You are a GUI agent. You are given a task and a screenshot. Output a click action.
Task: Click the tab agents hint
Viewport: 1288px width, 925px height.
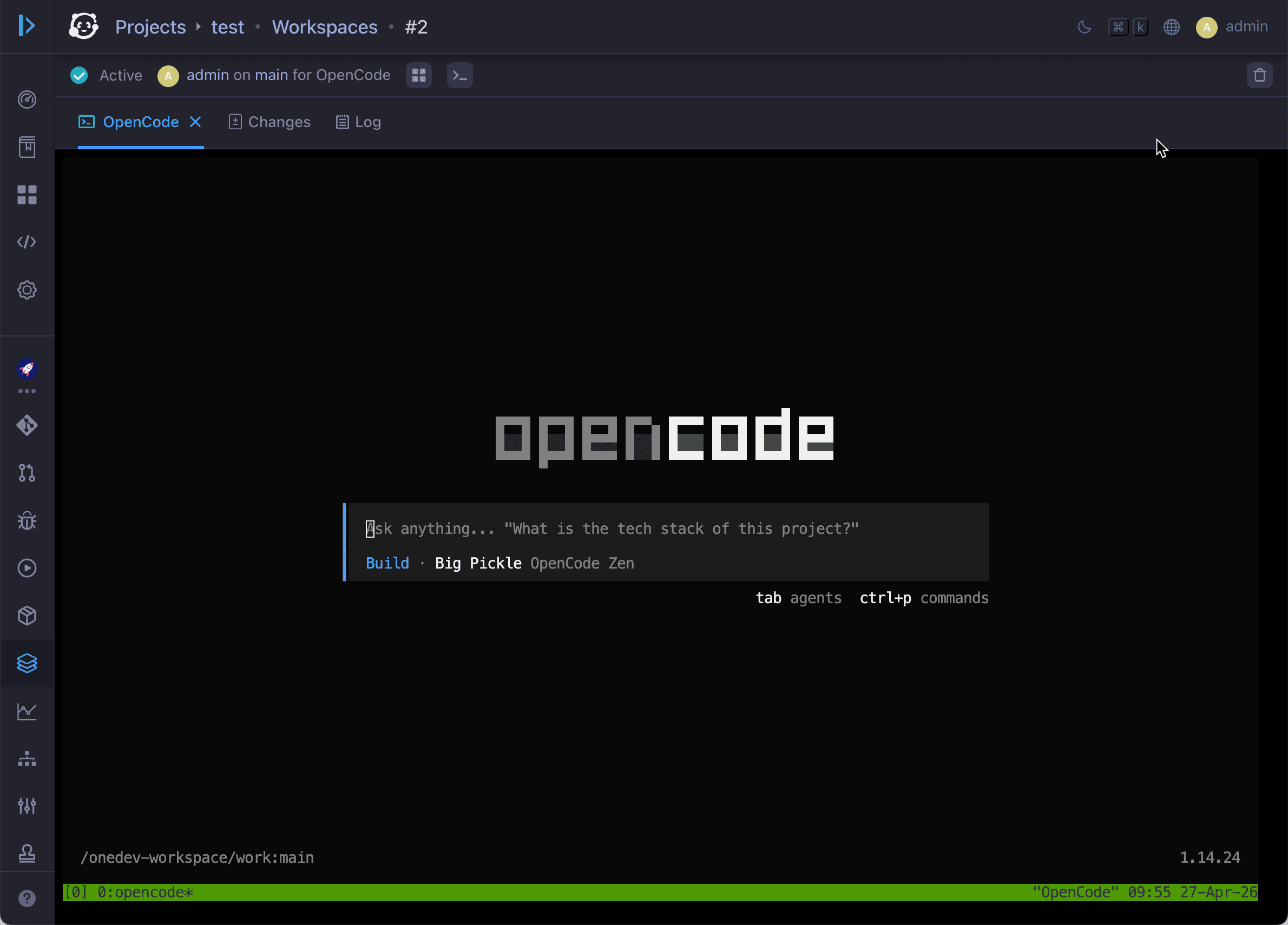[798, 598]
